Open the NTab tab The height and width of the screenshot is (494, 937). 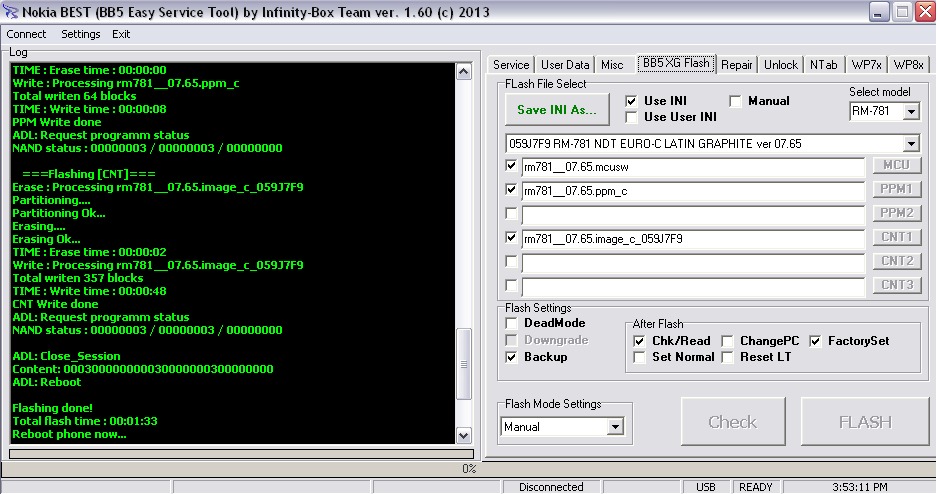pos(823,65)
